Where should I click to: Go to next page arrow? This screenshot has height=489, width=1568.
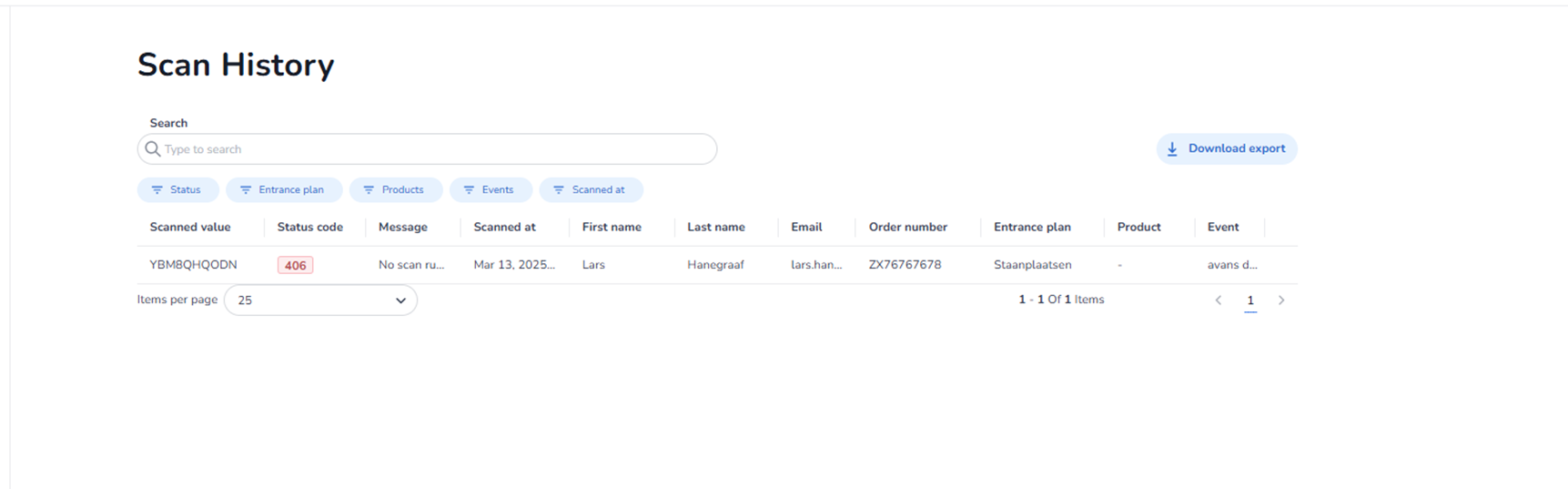1280,301
